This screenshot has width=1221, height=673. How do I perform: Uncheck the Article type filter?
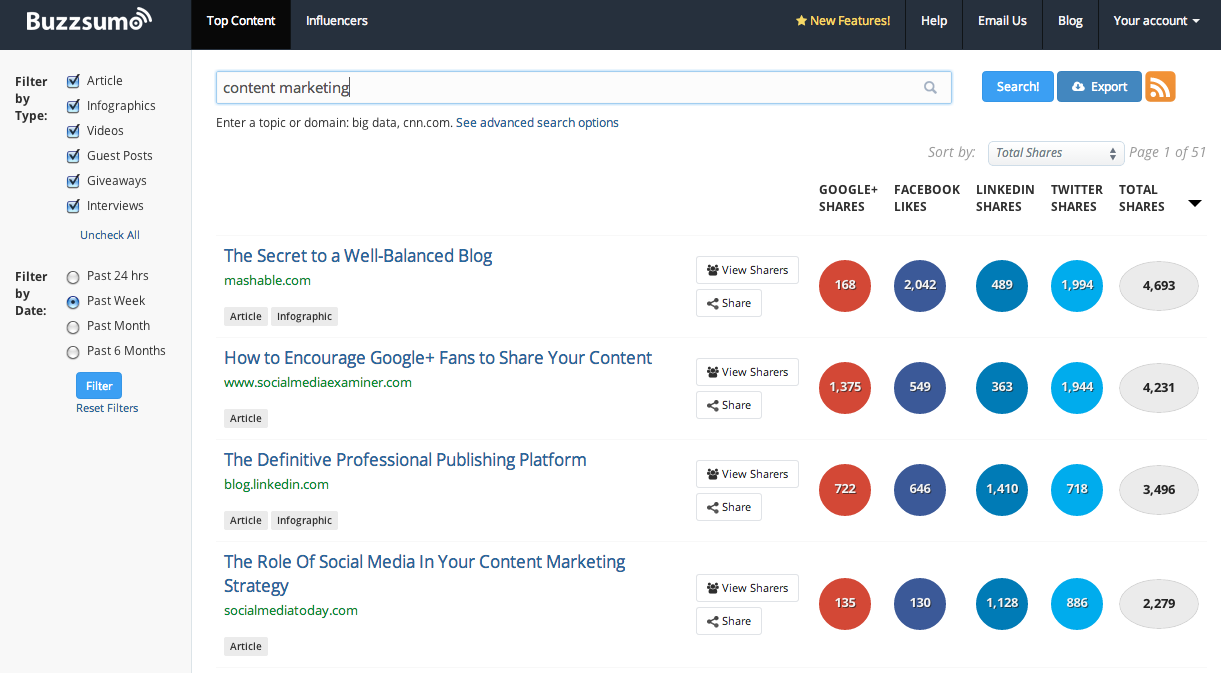[73, 81]
